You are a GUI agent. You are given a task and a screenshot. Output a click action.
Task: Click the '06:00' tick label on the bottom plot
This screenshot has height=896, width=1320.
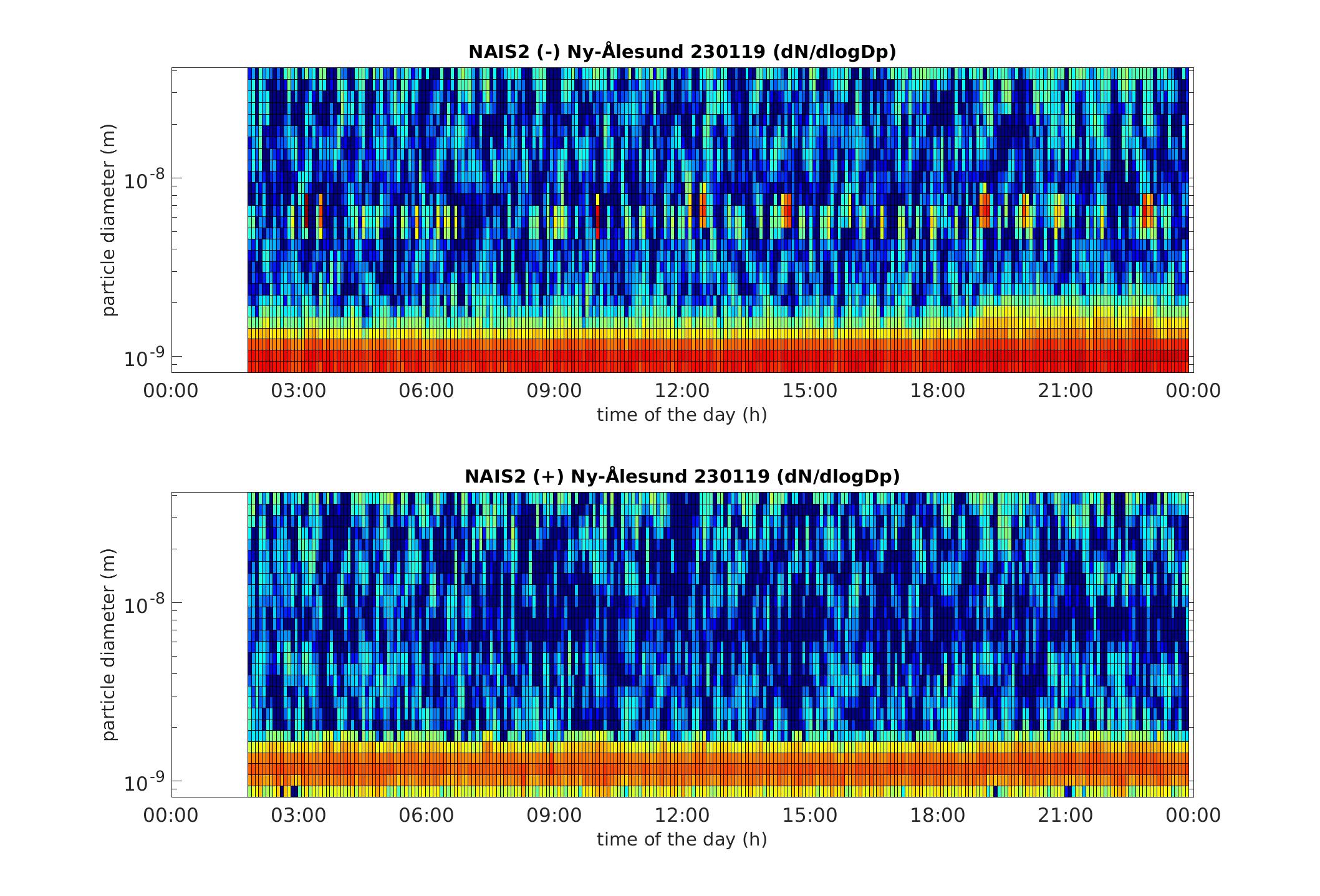[x=426, y=816]
